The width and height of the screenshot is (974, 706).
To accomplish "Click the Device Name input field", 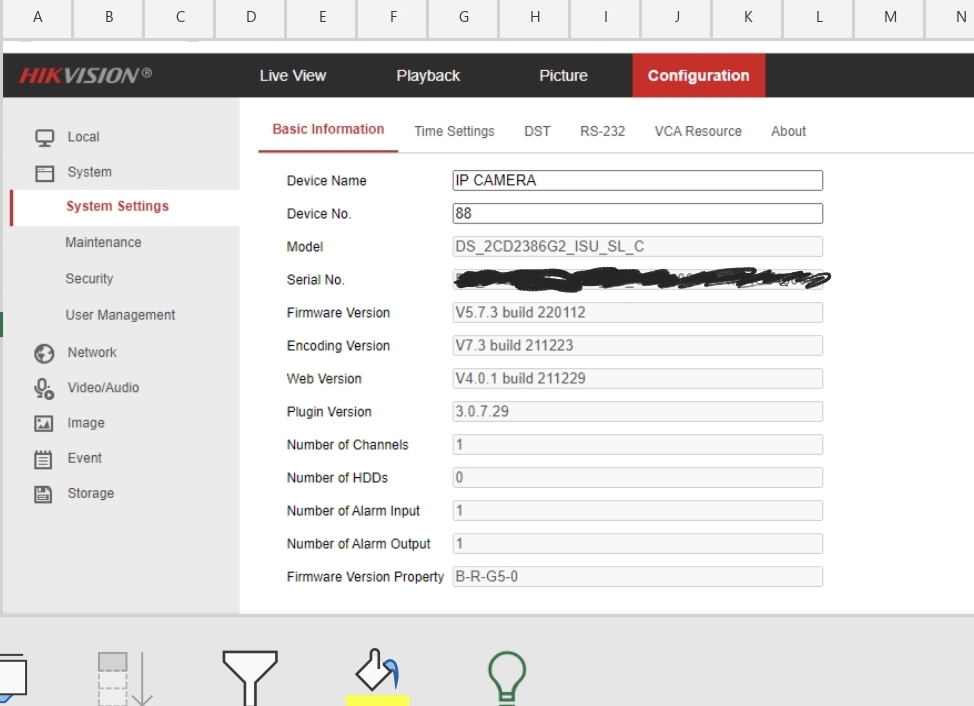I will coord(637,181).
